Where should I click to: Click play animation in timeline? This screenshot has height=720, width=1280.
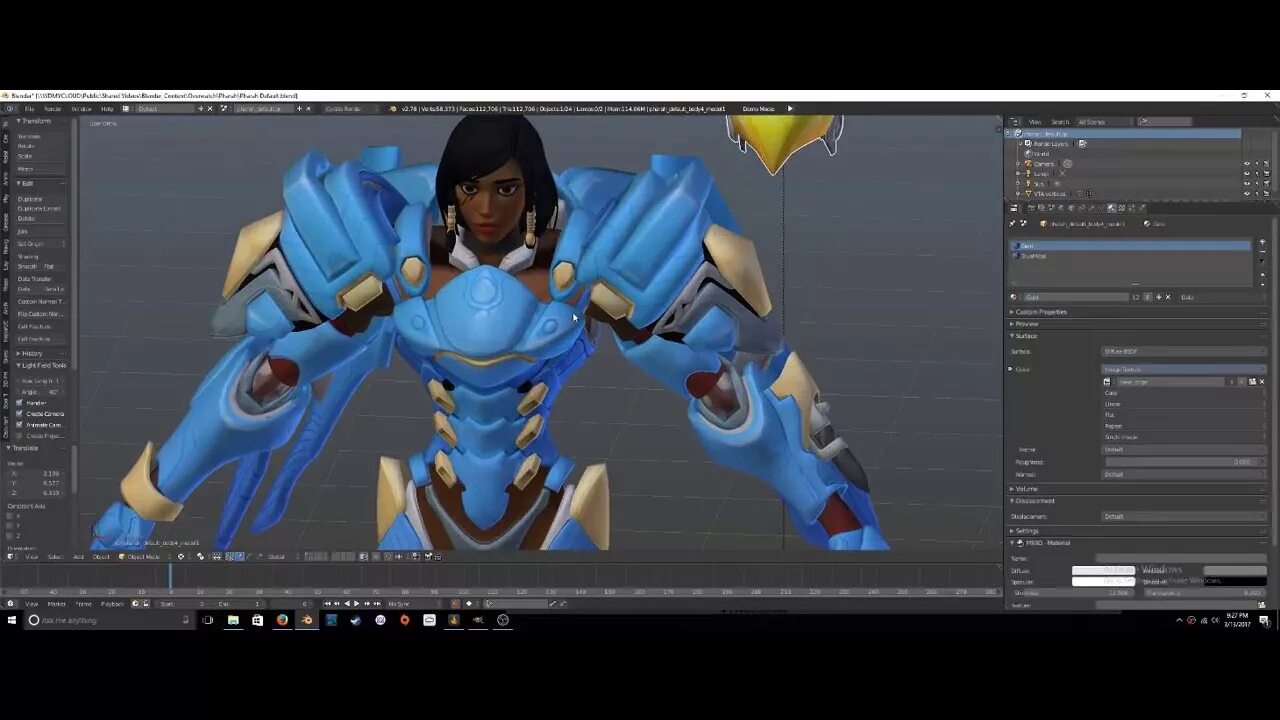click(357, 604)
